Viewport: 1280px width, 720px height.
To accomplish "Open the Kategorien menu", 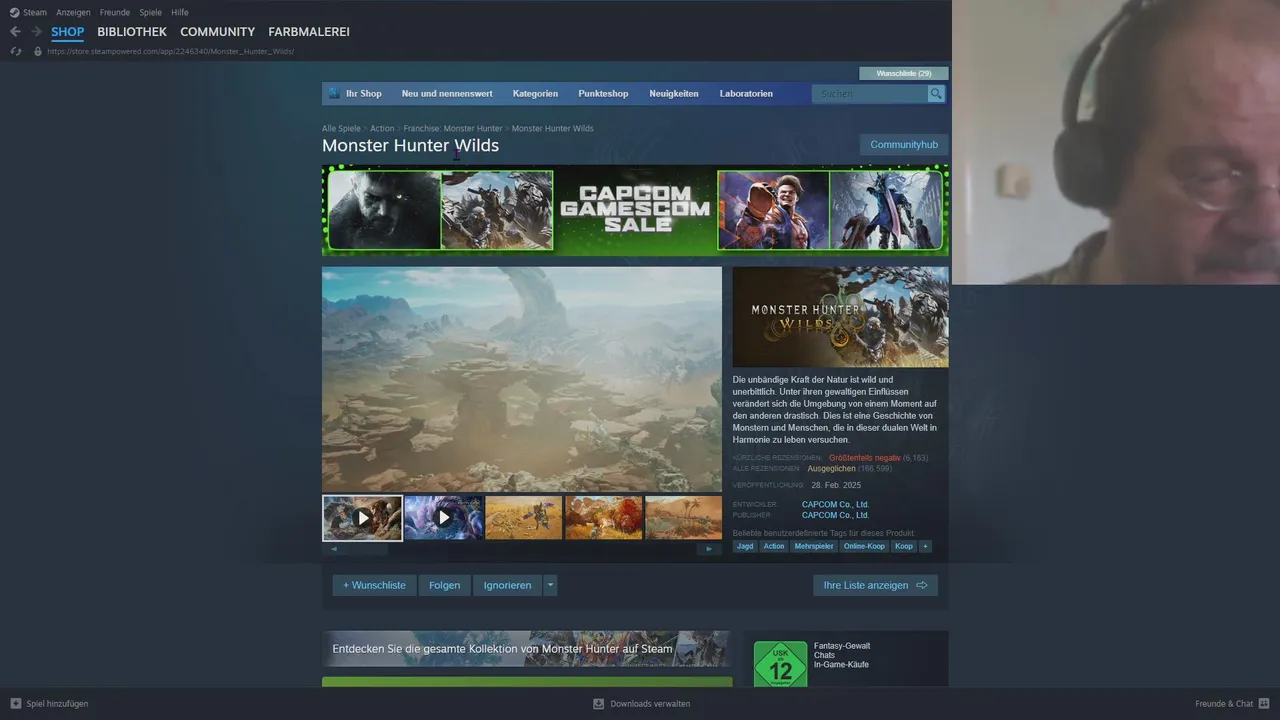I will pyautogui.click(x=535, y=93).
